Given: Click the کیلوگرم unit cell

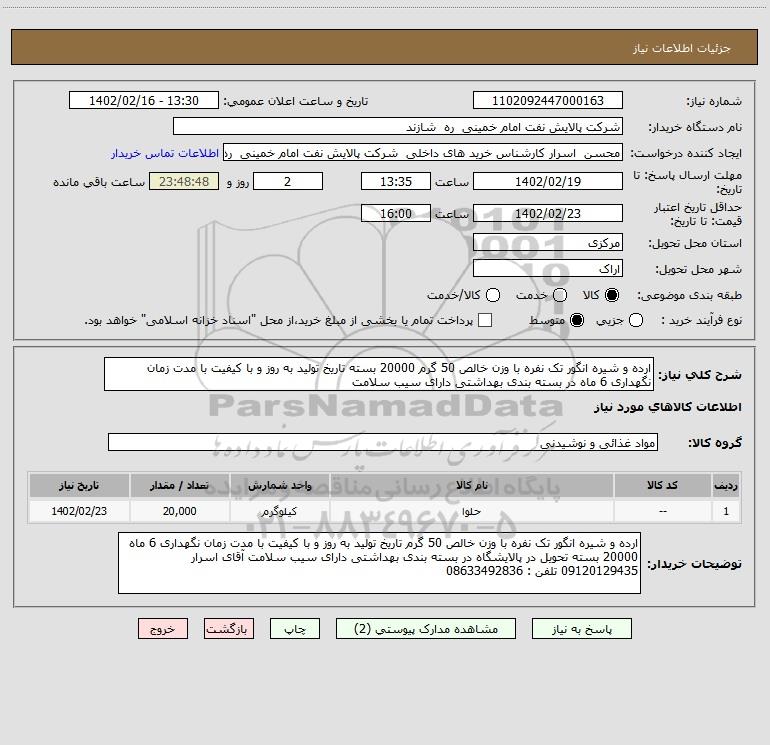Looking at the screenshot, I should click(x=280, y=511).
